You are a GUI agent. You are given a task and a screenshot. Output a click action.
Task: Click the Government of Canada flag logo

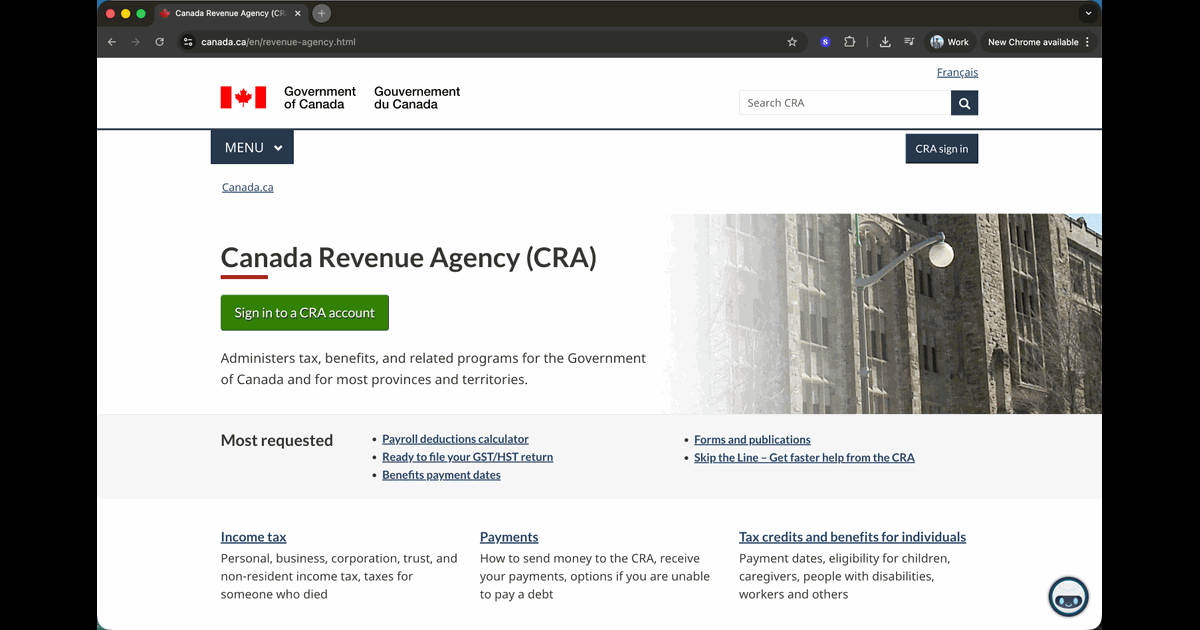[x=243, y=97]
